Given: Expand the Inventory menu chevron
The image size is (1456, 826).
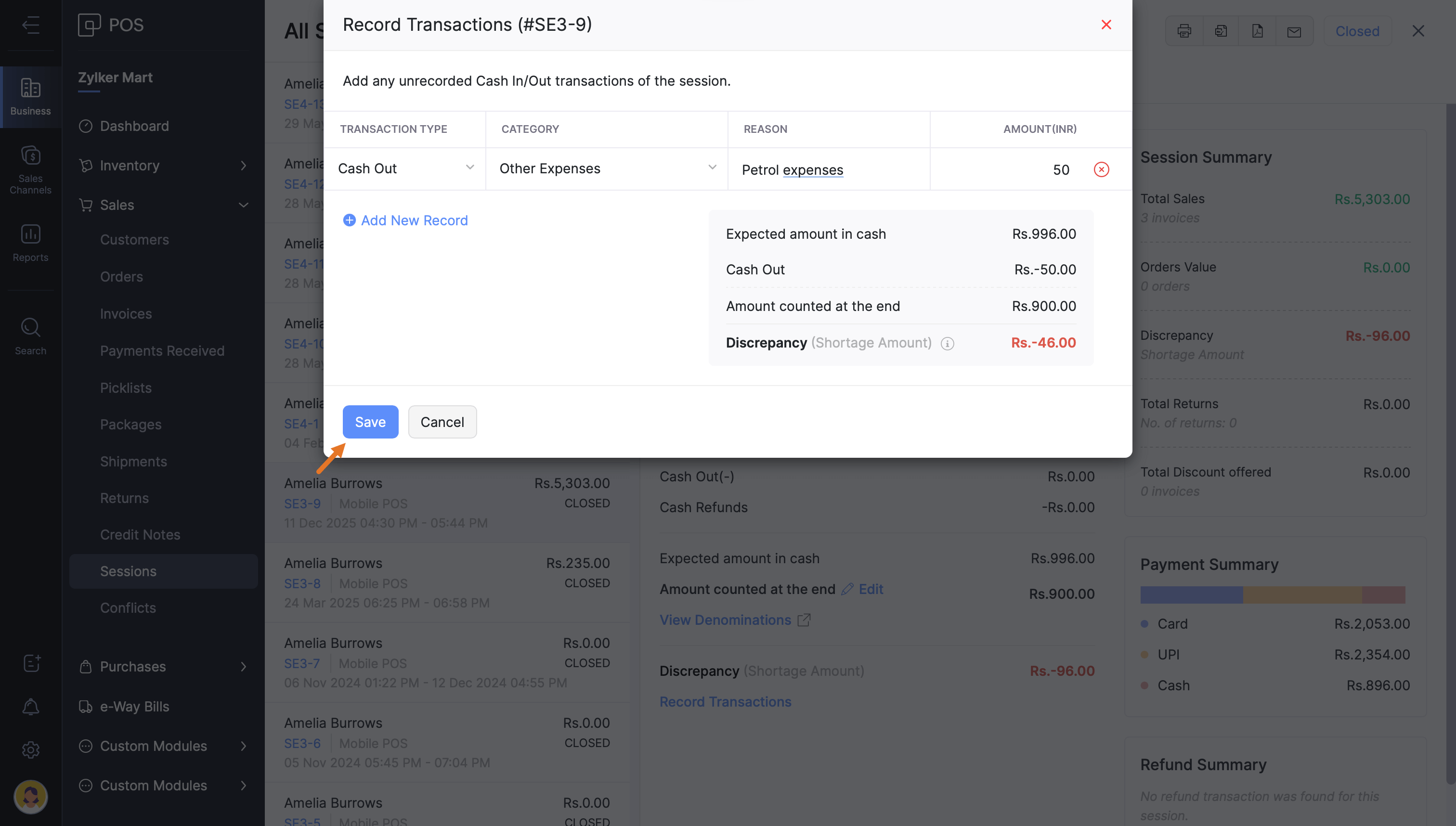Looking at the screenshot, I should pyautogui.click(x=244, y=166).
